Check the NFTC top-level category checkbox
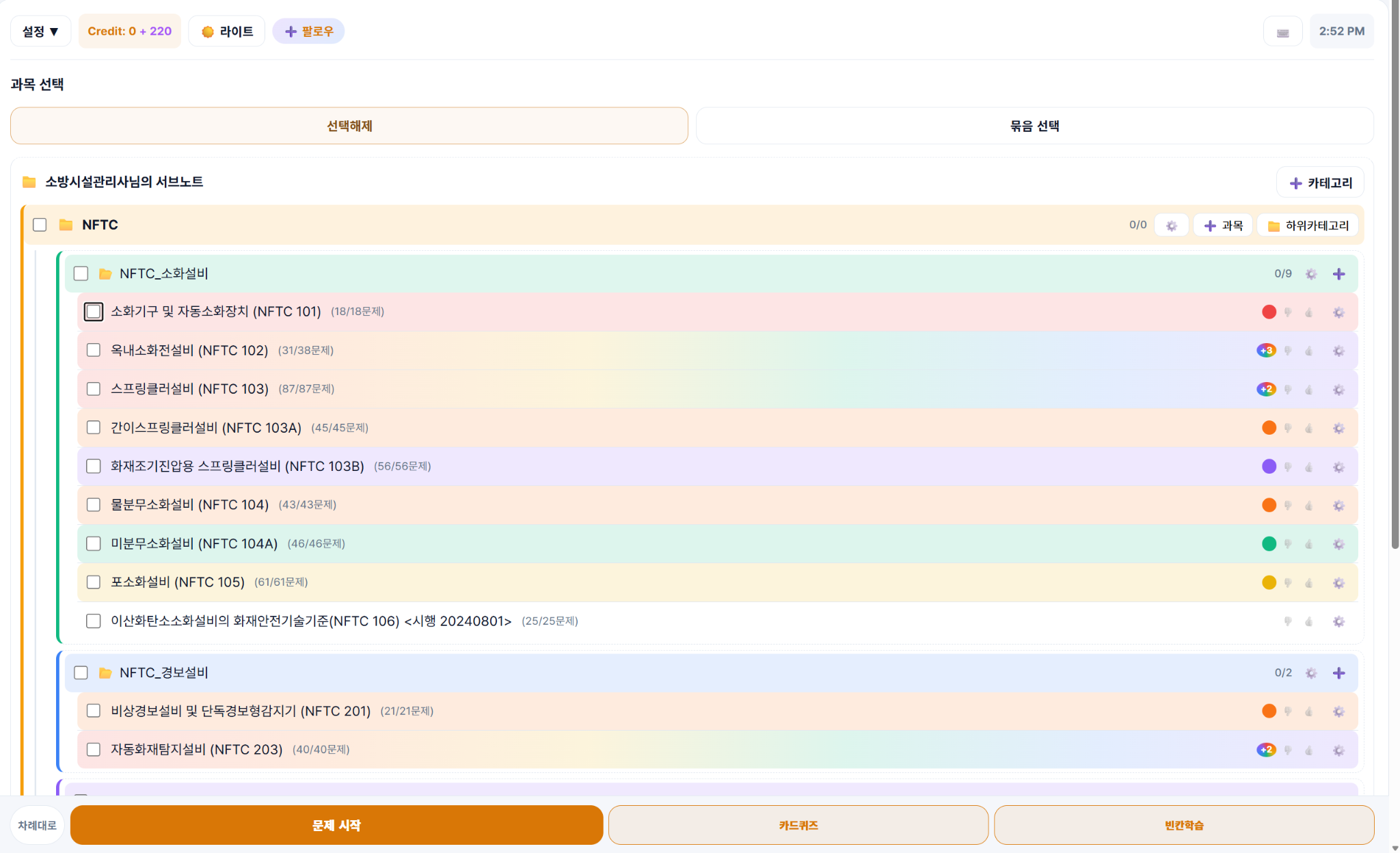The width and height of the screenshot is (1400, 853). click(40, 225)
